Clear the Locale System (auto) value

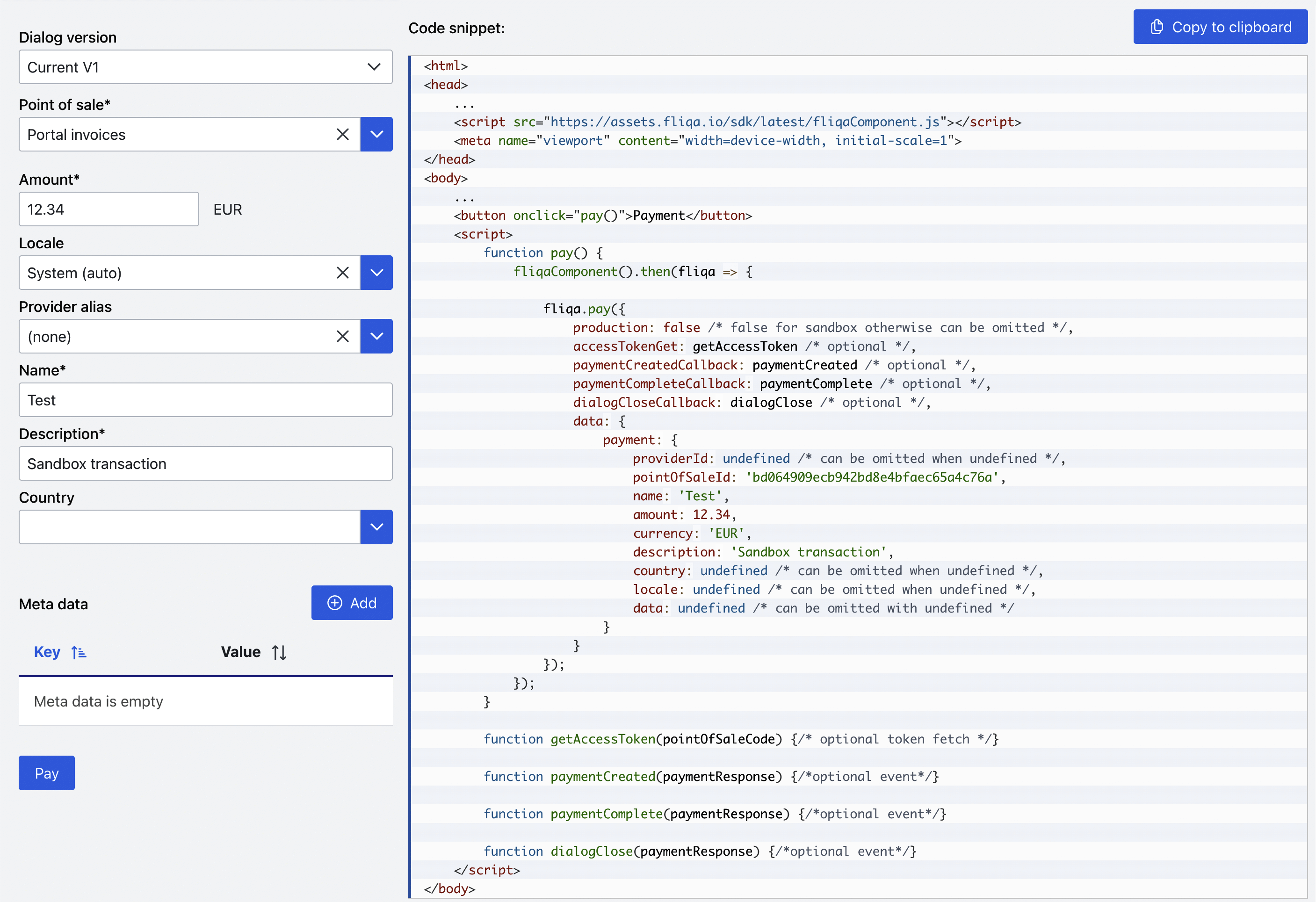(x=342, y=272)
